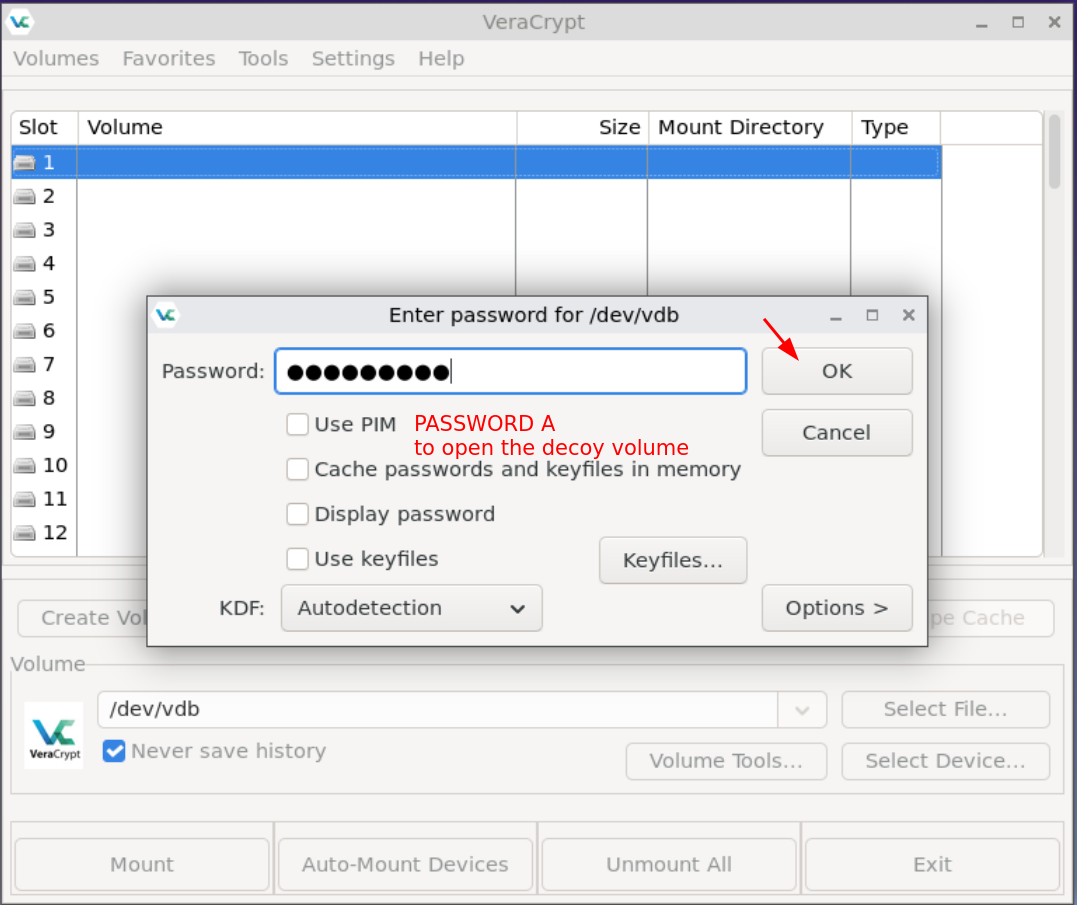Viewport: 1077px width, 905px height.
Task: Click the slot list vertical scrollbar
Action: point(1054,151)
